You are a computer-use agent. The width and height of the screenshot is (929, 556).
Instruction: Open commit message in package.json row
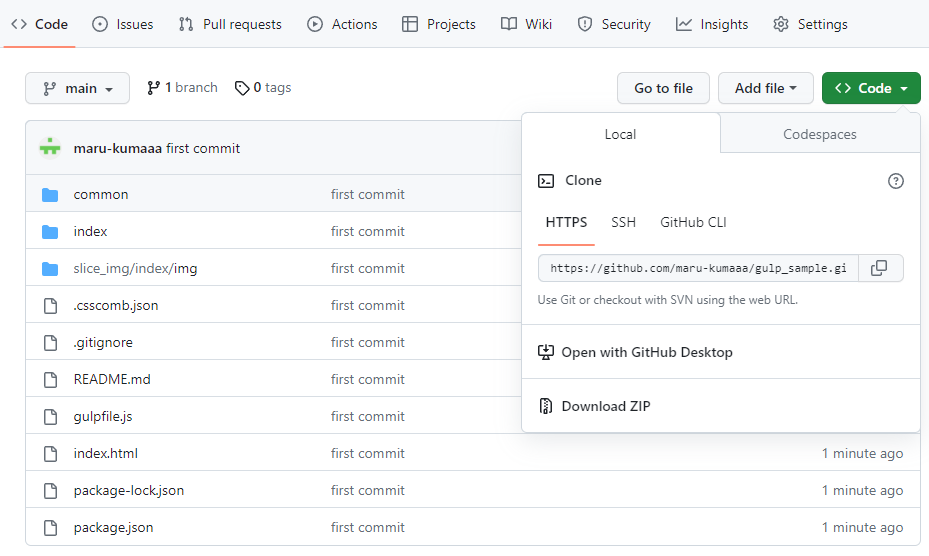tap(367, 528)
